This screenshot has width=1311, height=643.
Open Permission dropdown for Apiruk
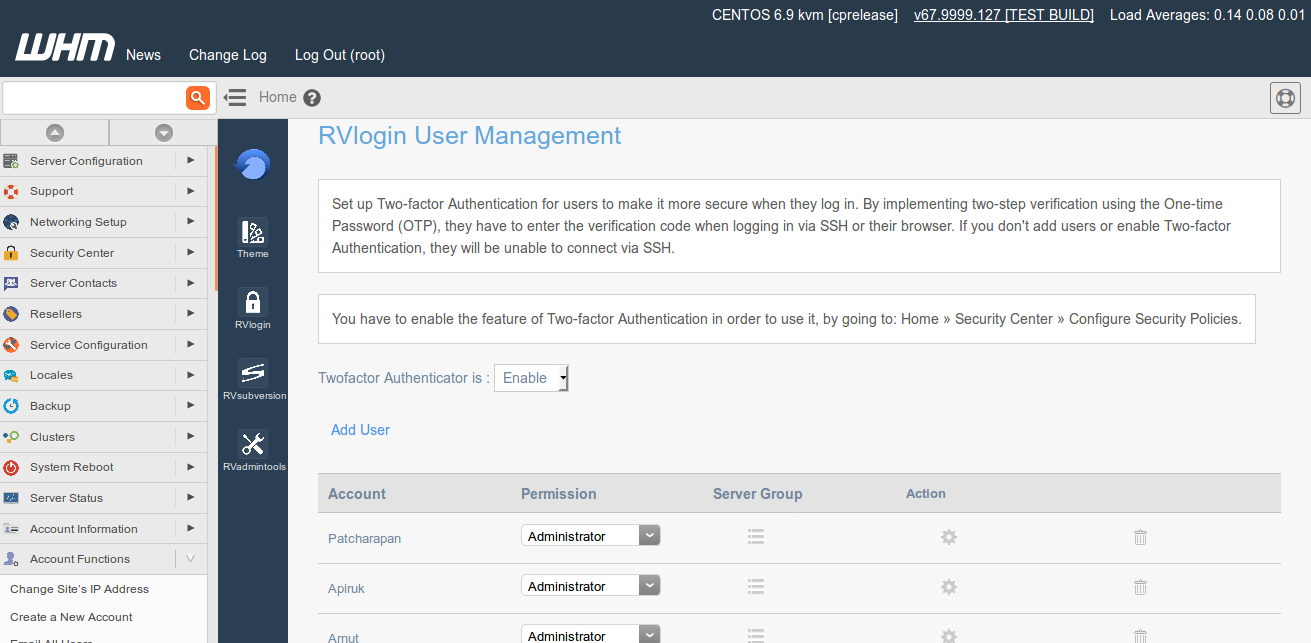tap(590, 586)
